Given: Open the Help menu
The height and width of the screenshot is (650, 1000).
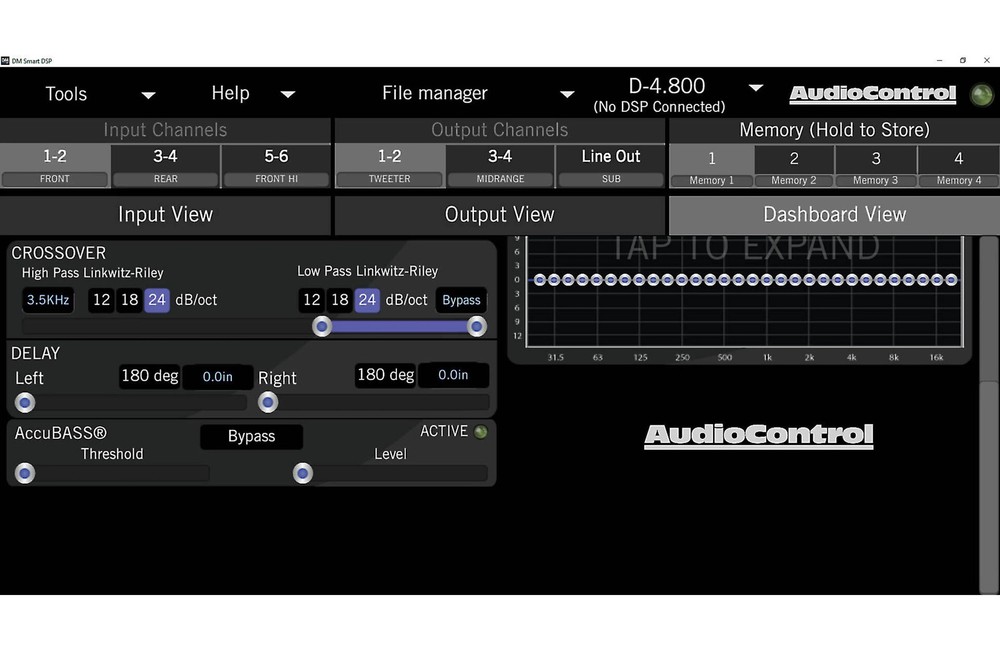Looking at the screenshot, I should coord(230,93).
